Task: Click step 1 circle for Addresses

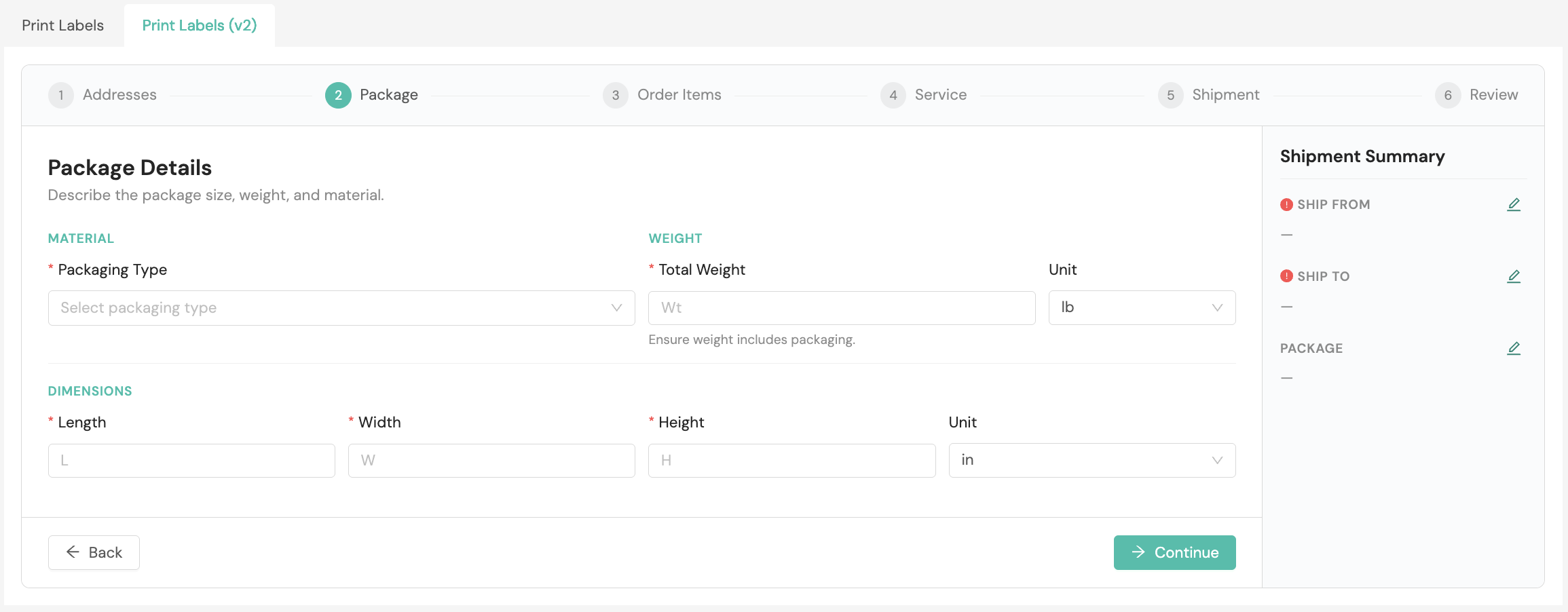Action: pos(61,95)
